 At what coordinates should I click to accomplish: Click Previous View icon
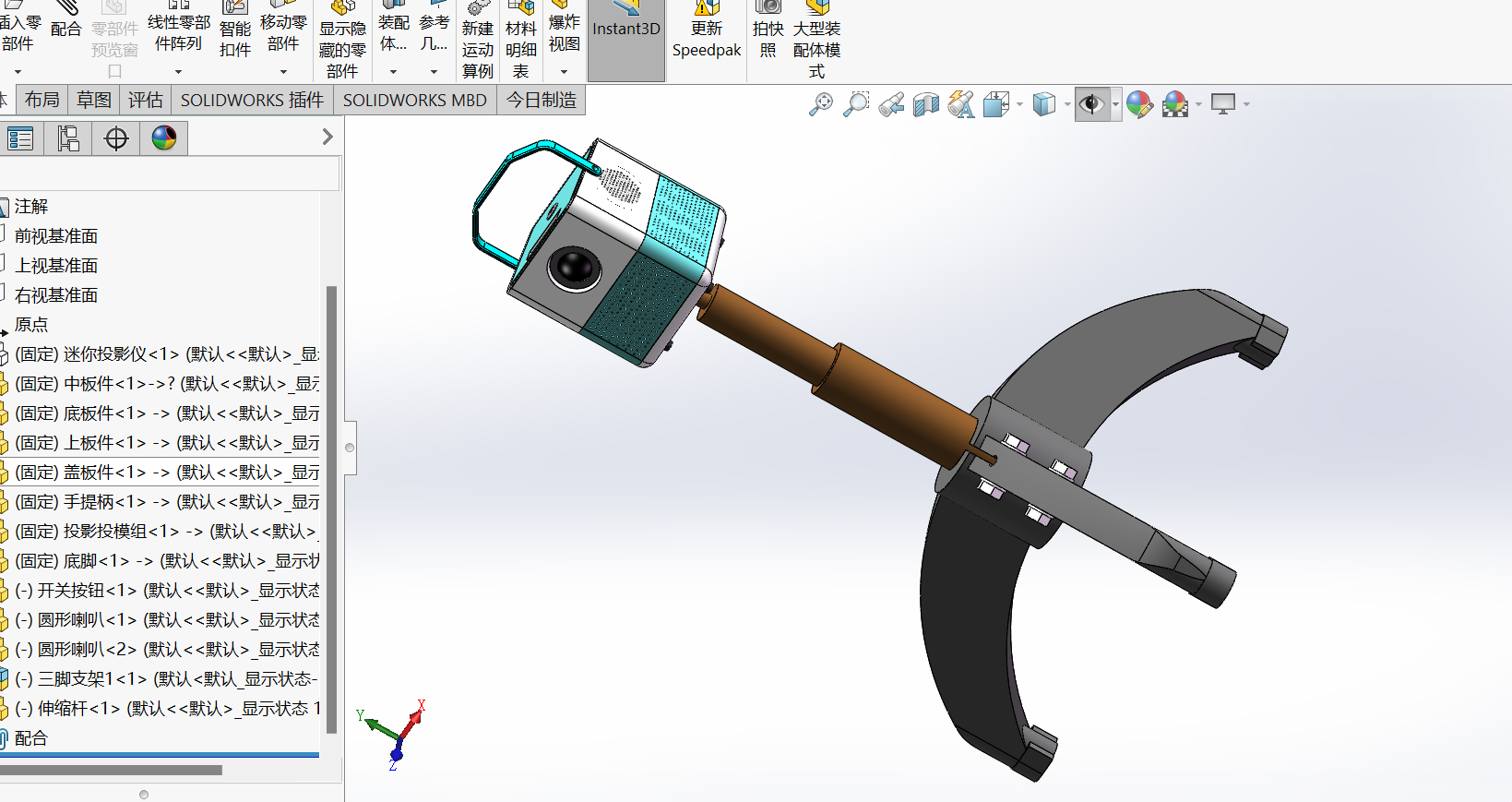pyautogui.click(x=891, y=104)
